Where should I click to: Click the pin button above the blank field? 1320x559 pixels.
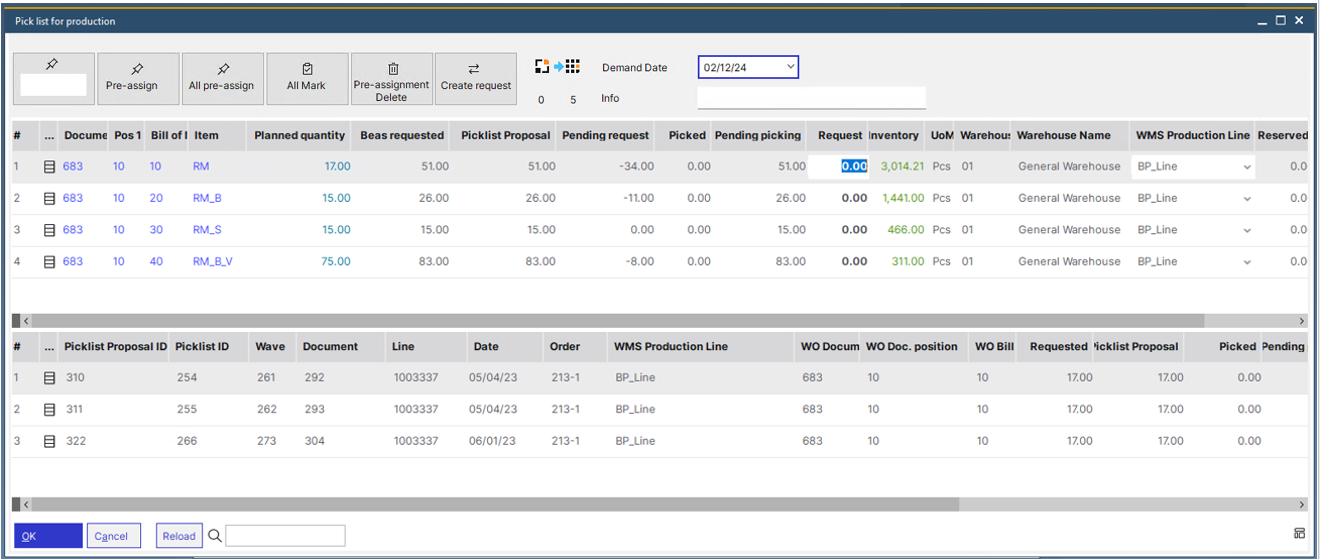(x=53, y=65)
